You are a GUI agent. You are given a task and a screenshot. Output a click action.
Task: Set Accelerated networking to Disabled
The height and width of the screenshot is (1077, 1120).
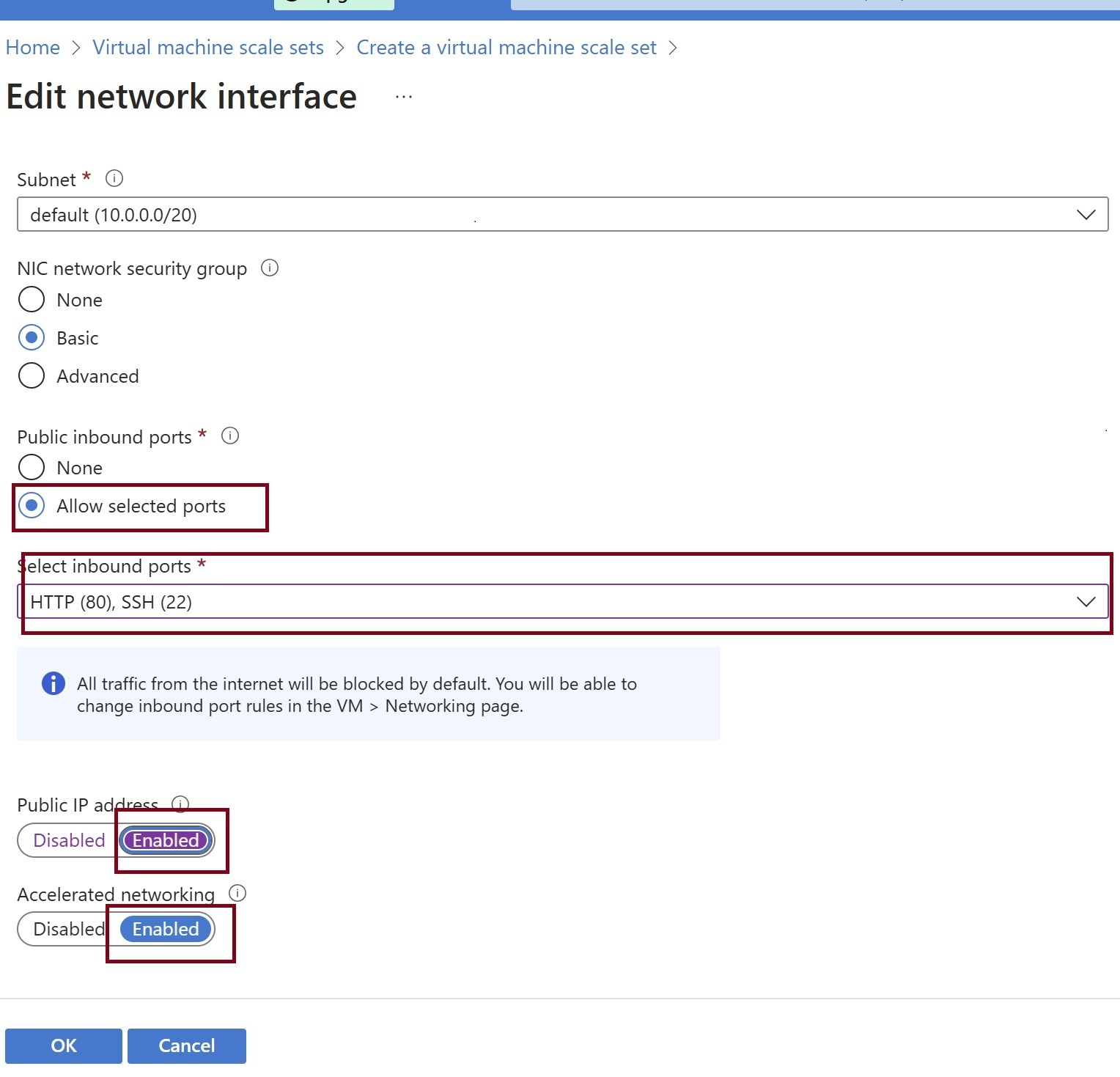point(69,929)
